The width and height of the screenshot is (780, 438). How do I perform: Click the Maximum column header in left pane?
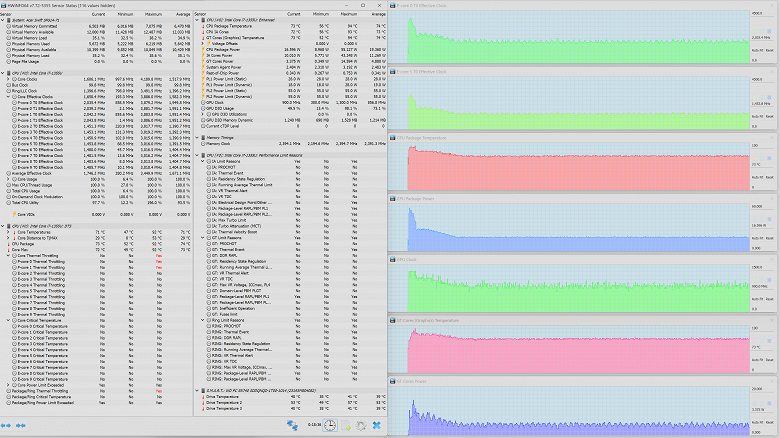tap(153, 14)
